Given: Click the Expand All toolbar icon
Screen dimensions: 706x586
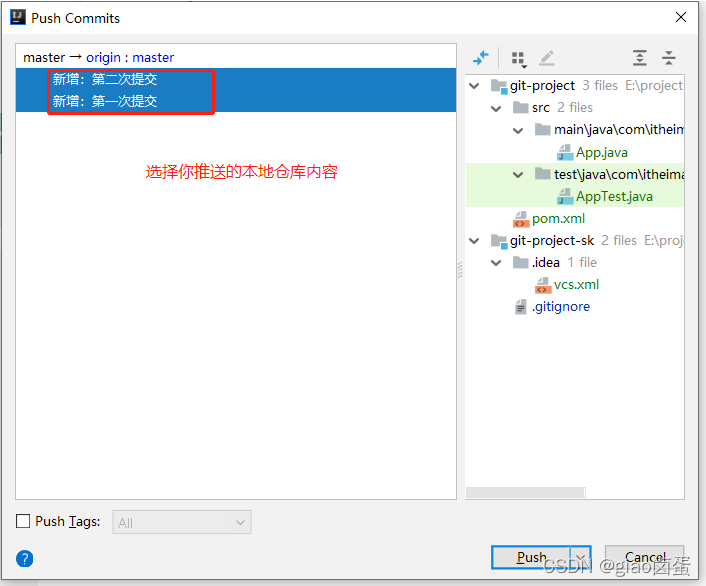Looking at the screenshot, I should click(640, 58).
